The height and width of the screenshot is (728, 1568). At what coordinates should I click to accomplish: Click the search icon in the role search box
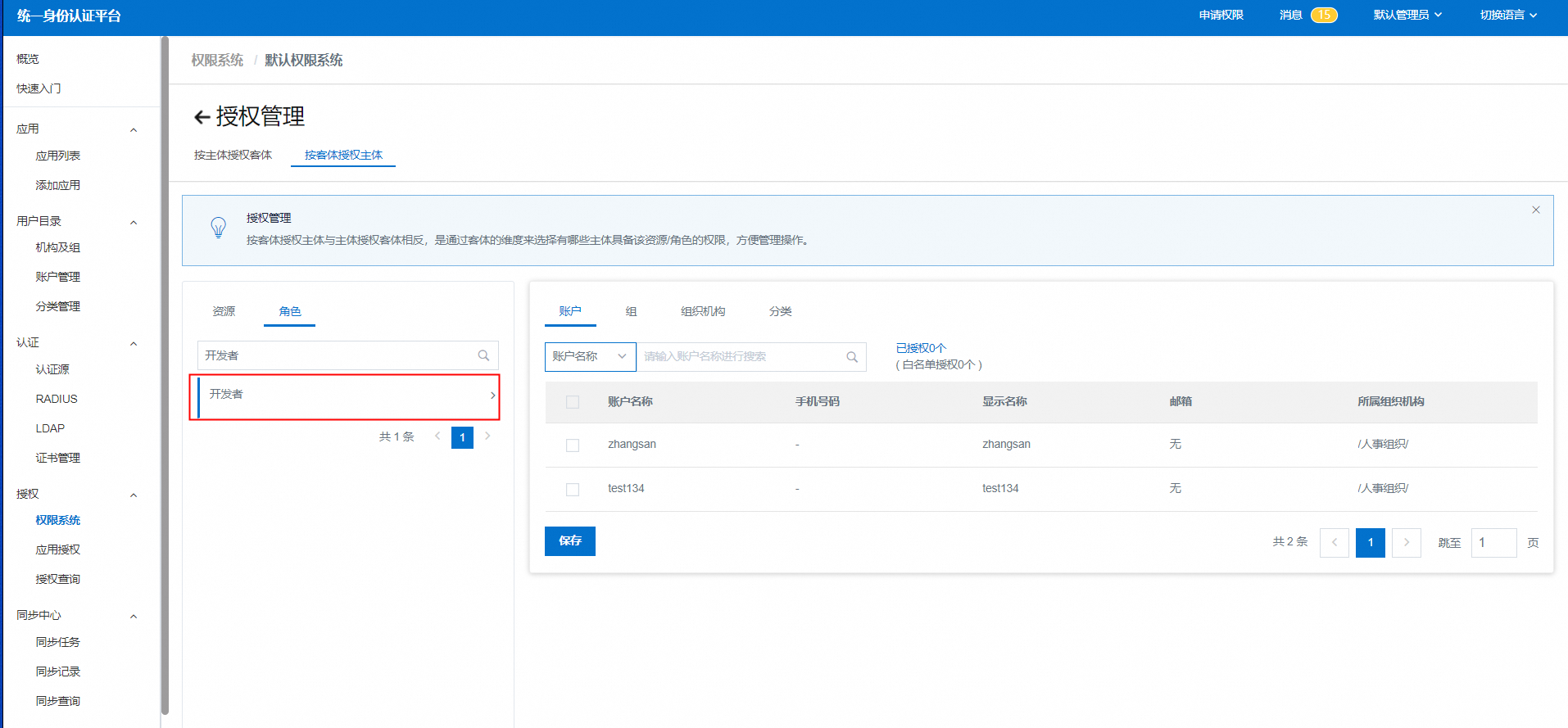(483, 355)
